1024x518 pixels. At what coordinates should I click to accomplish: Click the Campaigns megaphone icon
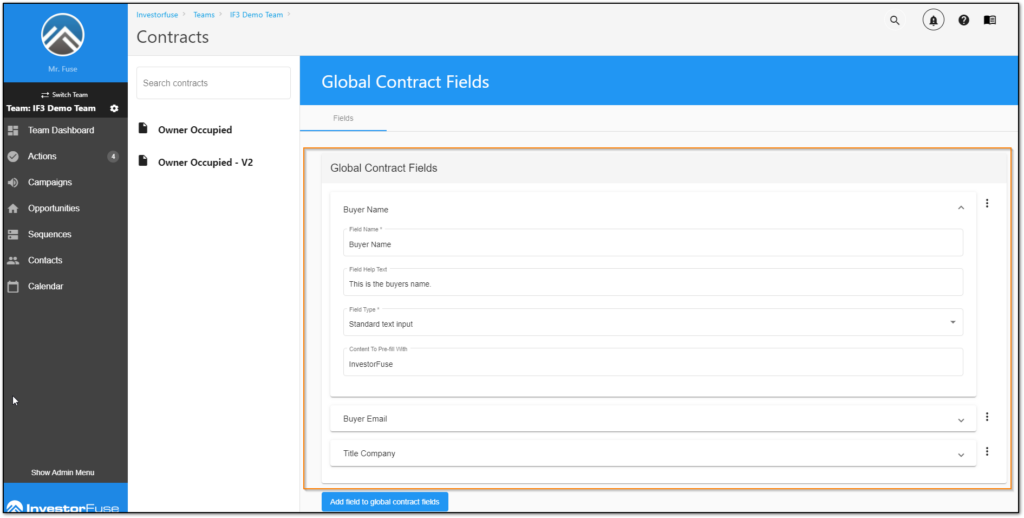tap(13, 182)
